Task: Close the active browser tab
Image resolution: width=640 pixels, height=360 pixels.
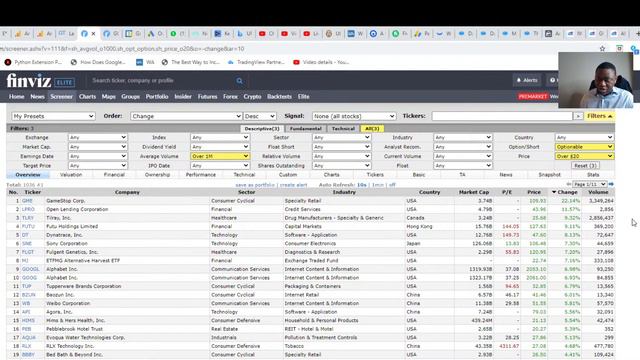Action: [x=93, y=33]
